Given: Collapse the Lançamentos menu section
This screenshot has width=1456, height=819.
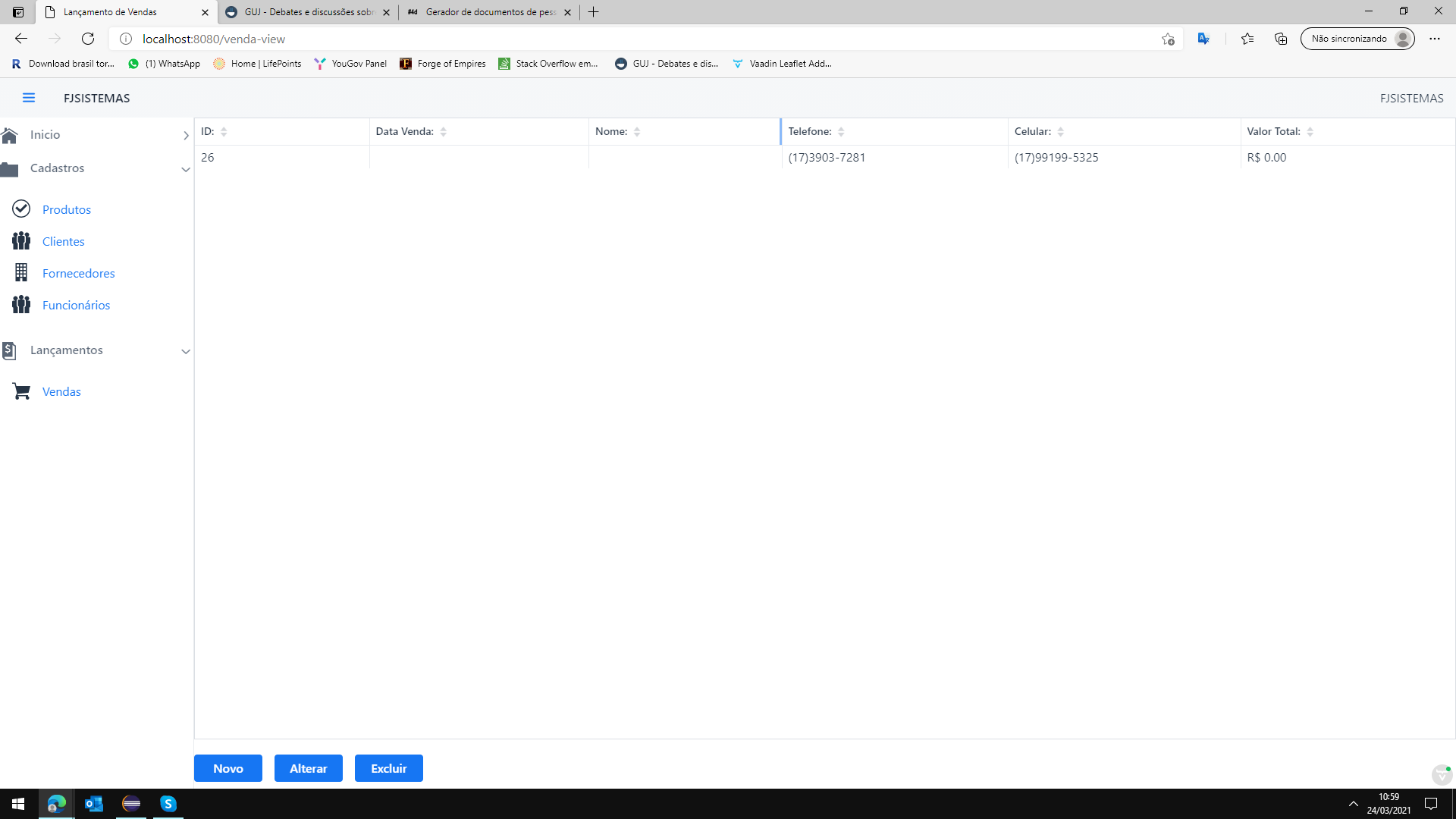Looking at the screenshot, I should [185, 351].
